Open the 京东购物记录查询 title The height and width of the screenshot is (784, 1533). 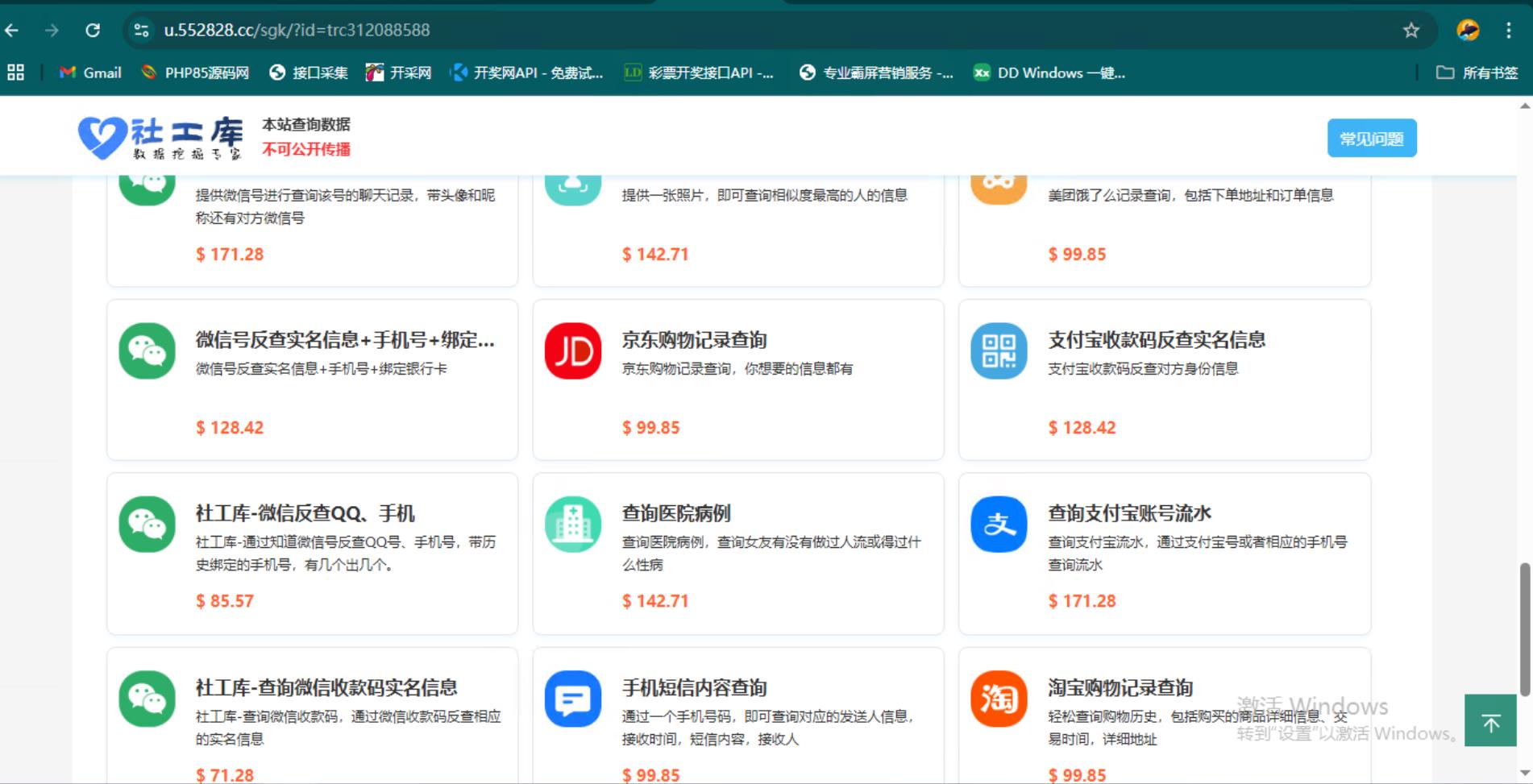(x=694, y=340)
